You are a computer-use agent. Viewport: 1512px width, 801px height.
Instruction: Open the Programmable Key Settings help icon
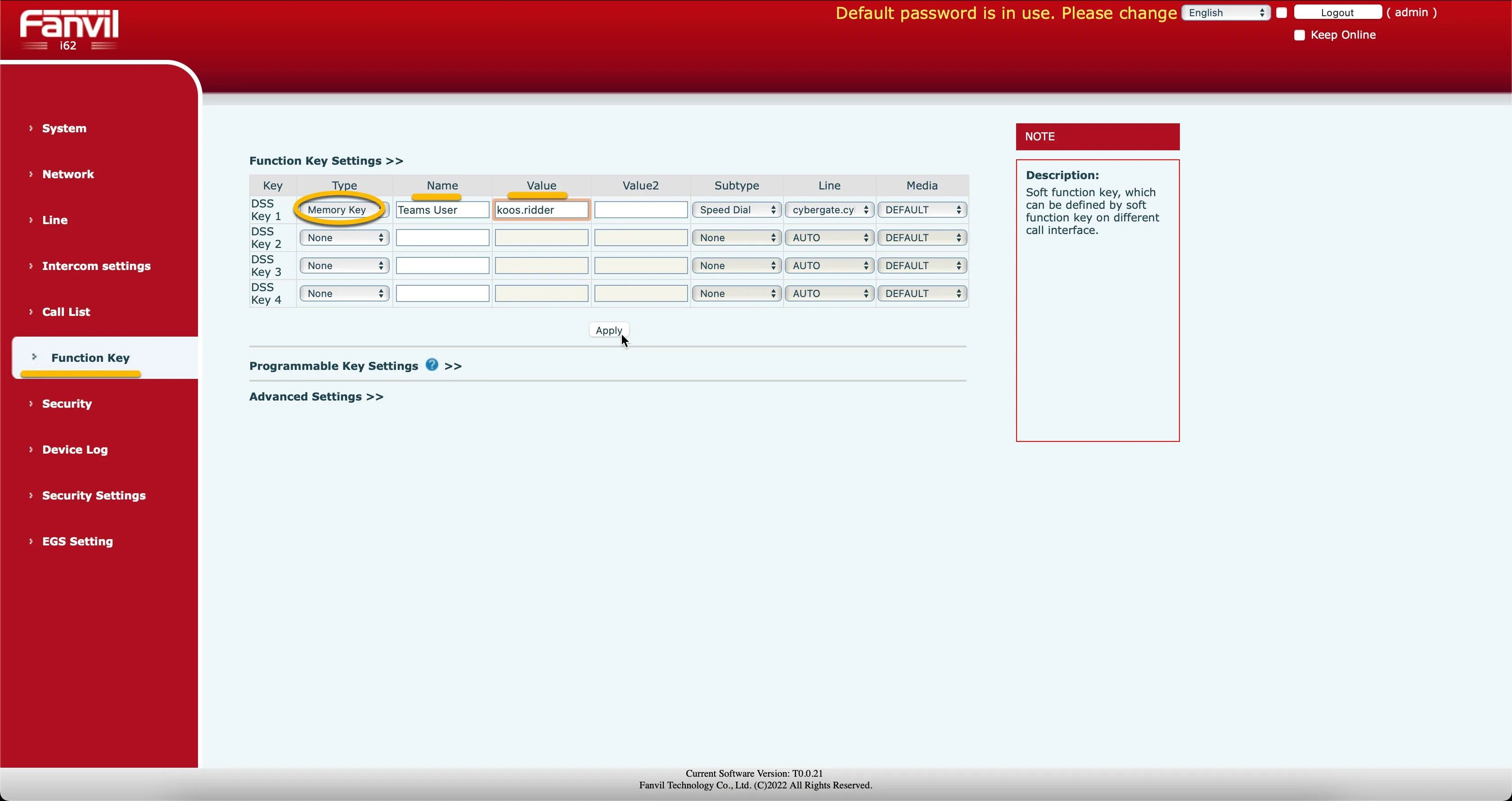coord(432,365)
